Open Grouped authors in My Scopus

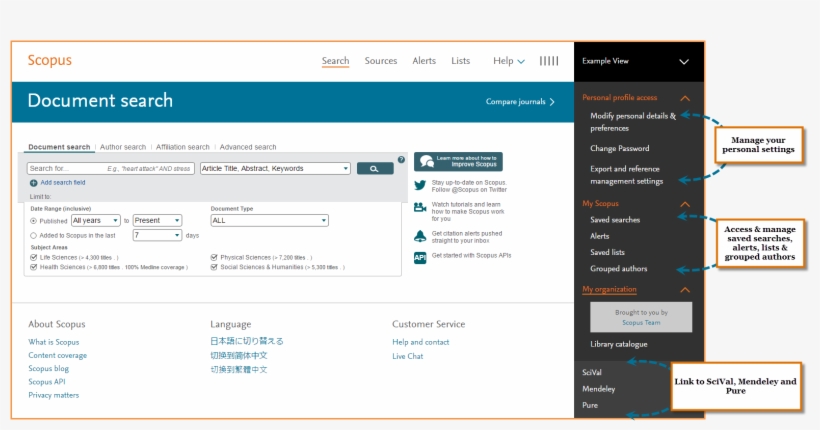click(x=619, y=268)
